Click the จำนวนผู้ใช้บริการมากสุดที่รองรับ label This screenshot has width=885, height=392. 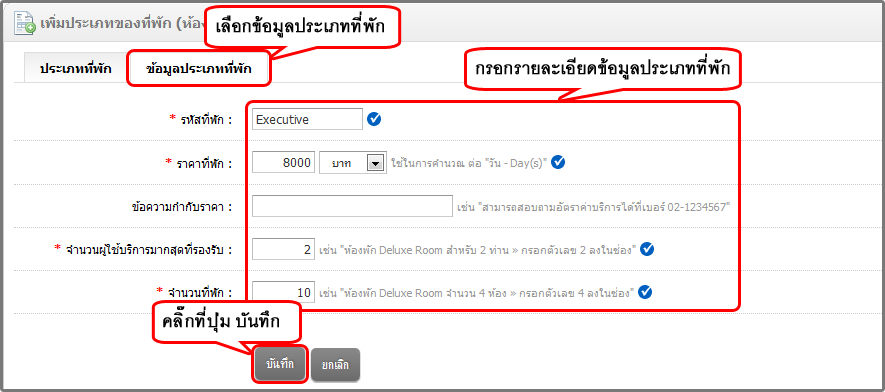(x=149, y=249)
